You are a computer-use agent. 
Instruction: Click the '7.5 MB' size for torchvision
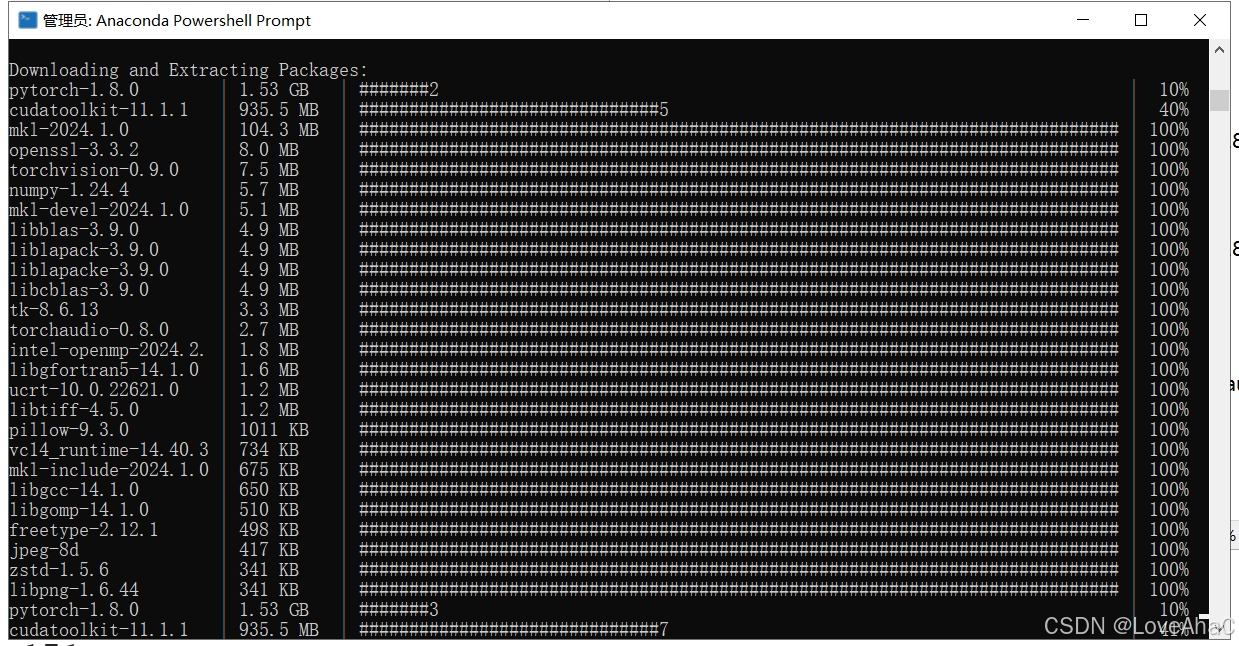[x=269, y=170]
